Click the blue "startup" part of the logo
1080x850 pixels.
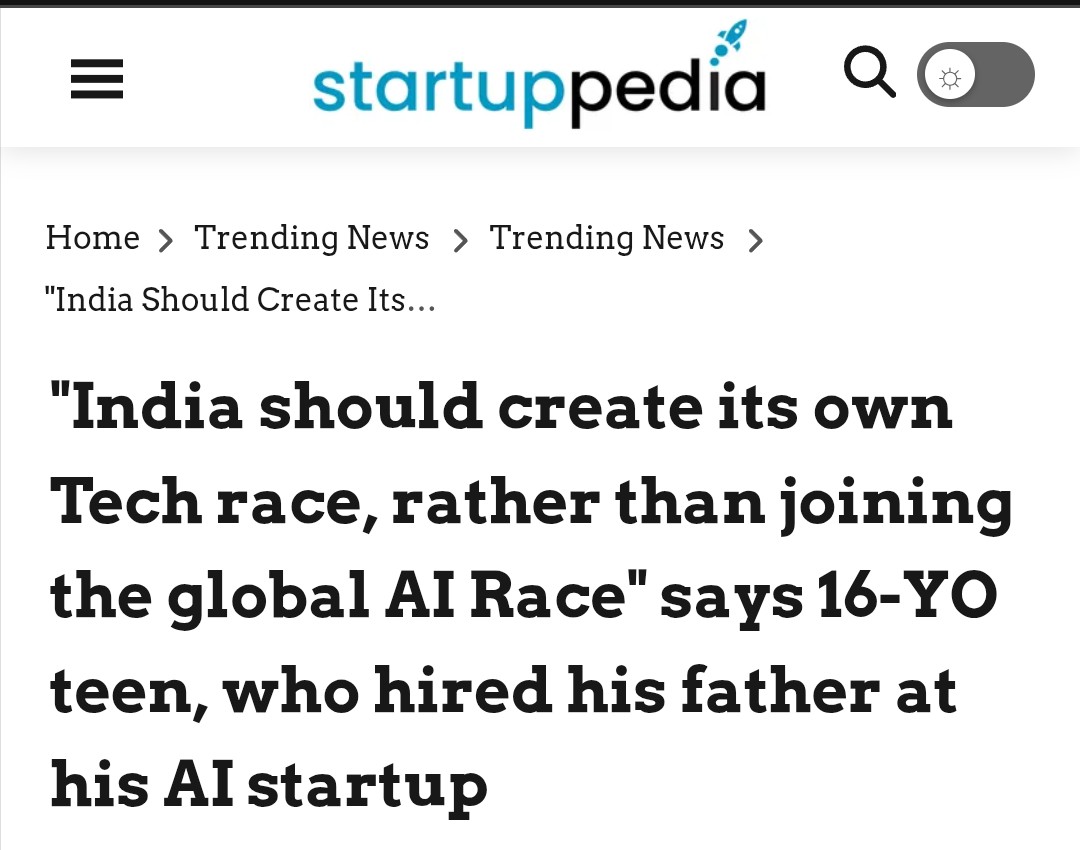point(440,91)
